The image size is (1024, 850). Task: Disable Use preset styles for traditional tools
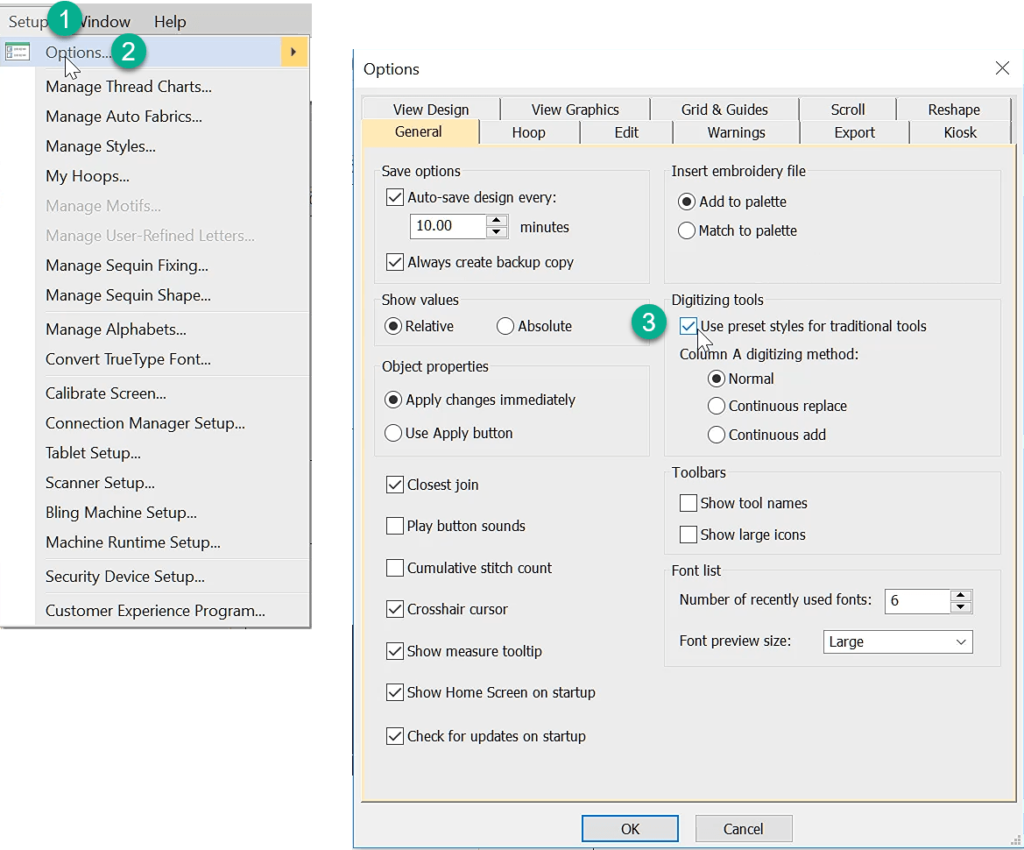(x=687, y=326)
